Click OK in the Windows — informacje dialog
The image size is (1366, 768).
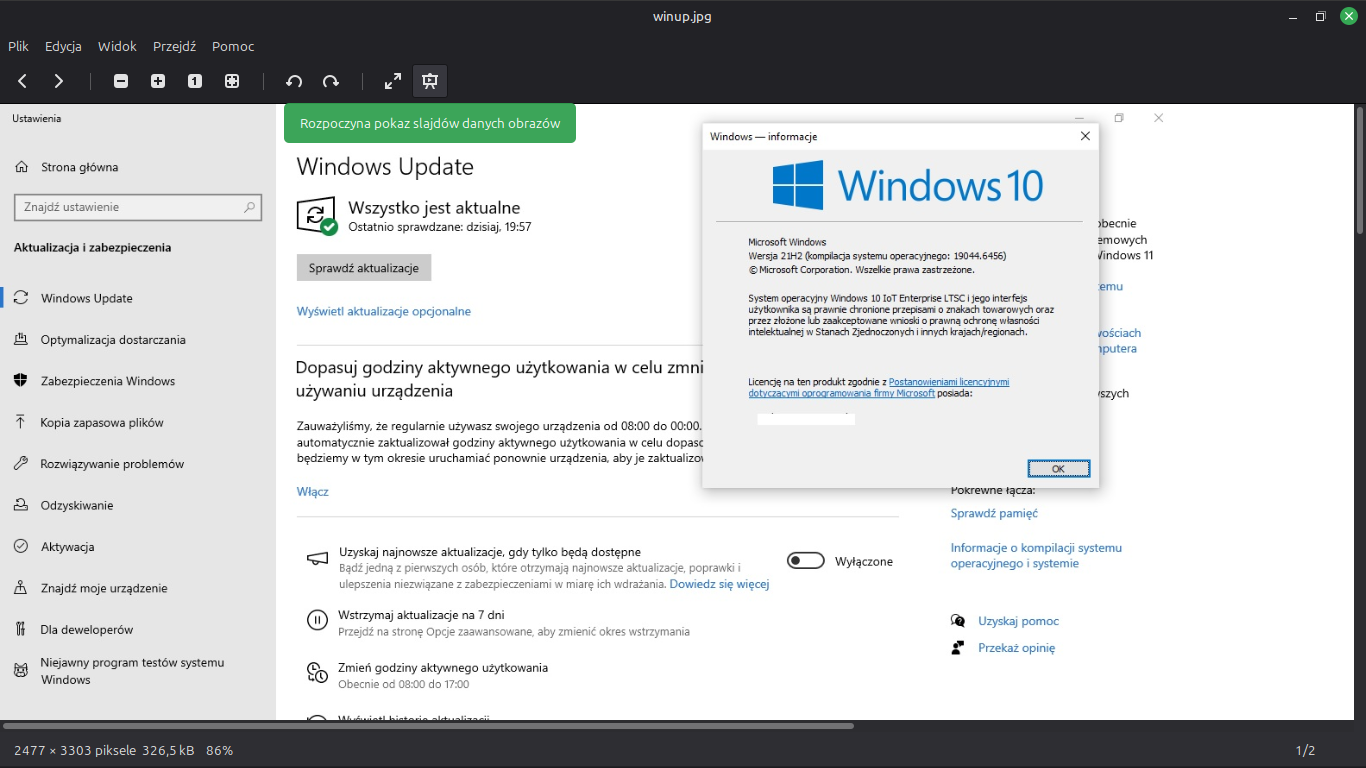(x=1058, y=468)
